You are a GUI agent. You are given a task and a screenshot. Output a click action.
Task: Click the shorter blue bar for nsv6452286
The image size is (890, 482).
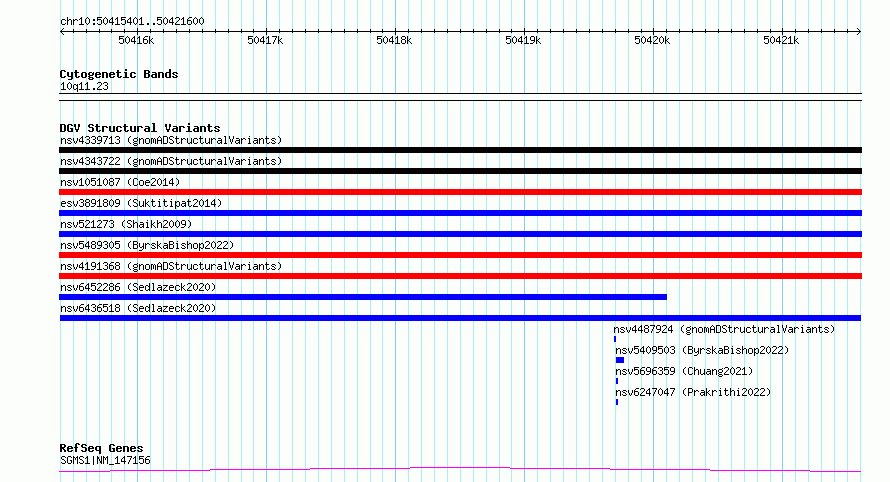(363, 297)
